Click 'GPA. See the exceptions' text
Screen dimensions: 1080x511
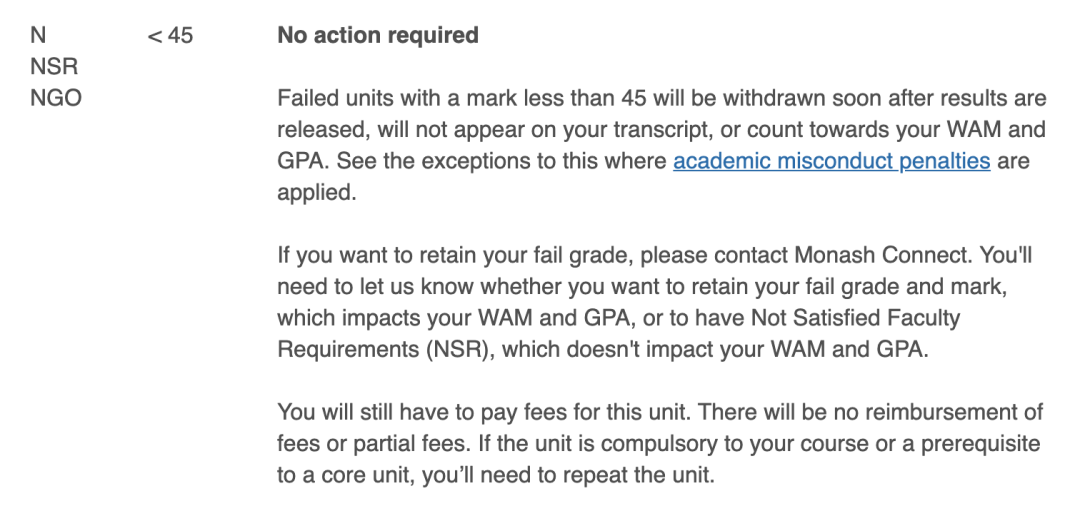[393, 161]
